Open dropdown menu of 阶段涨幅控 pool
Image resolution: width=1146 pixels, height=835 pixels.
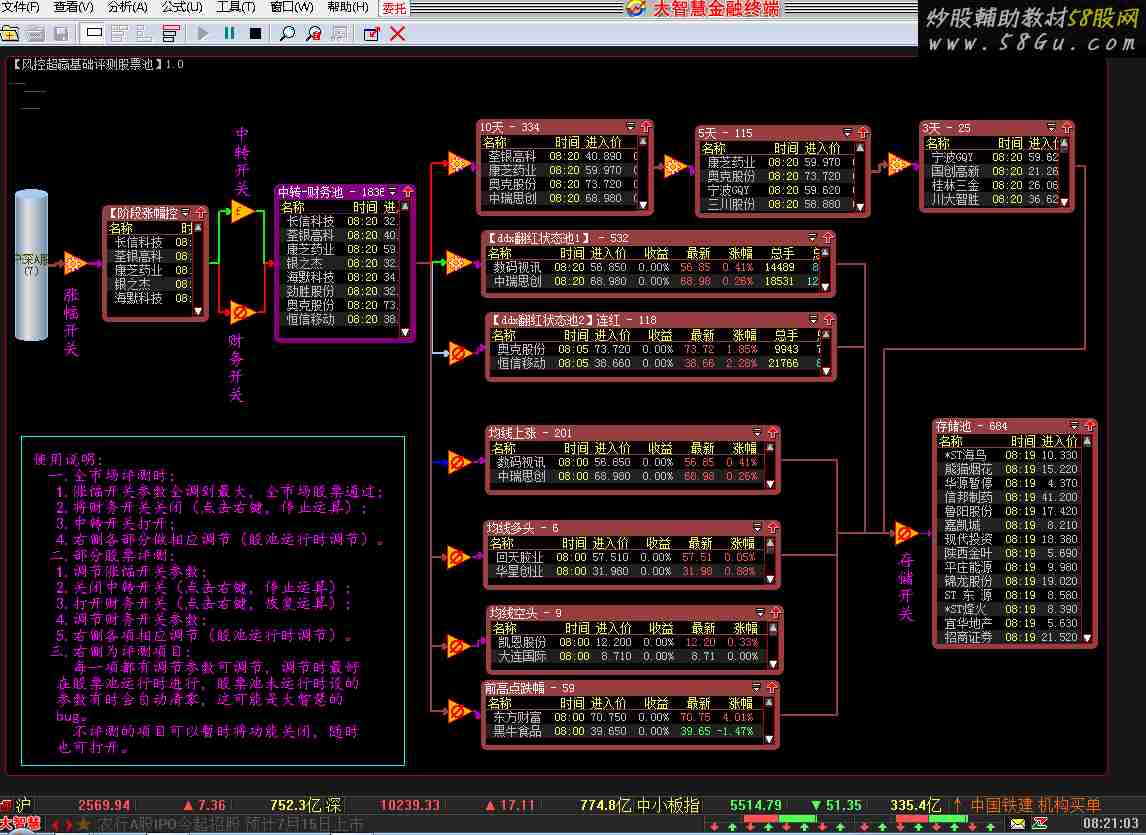point(186,213)
